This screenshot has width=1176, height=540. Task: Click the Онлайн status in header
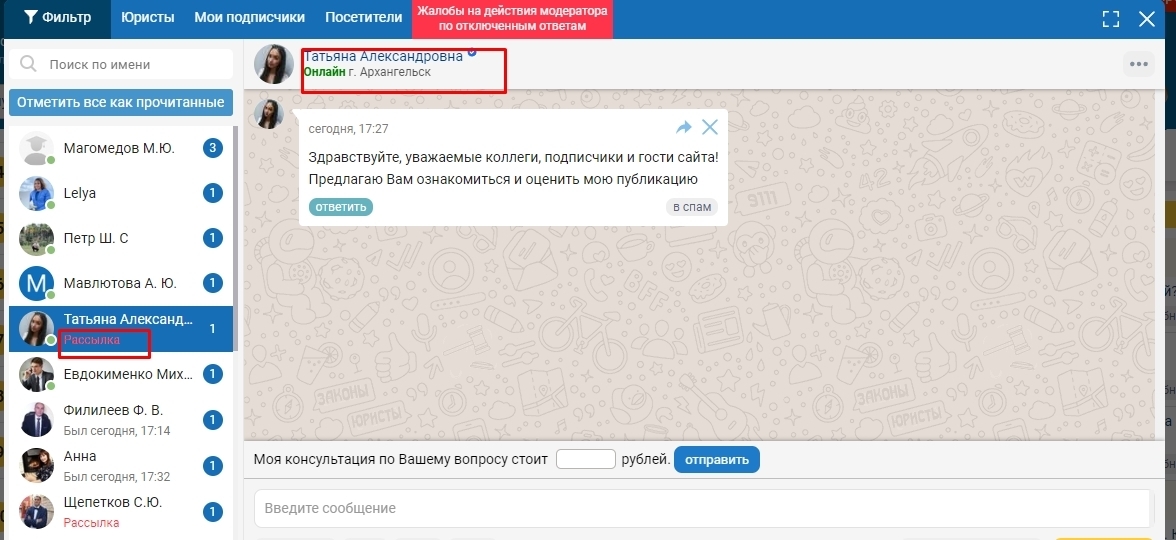point(325,73)
